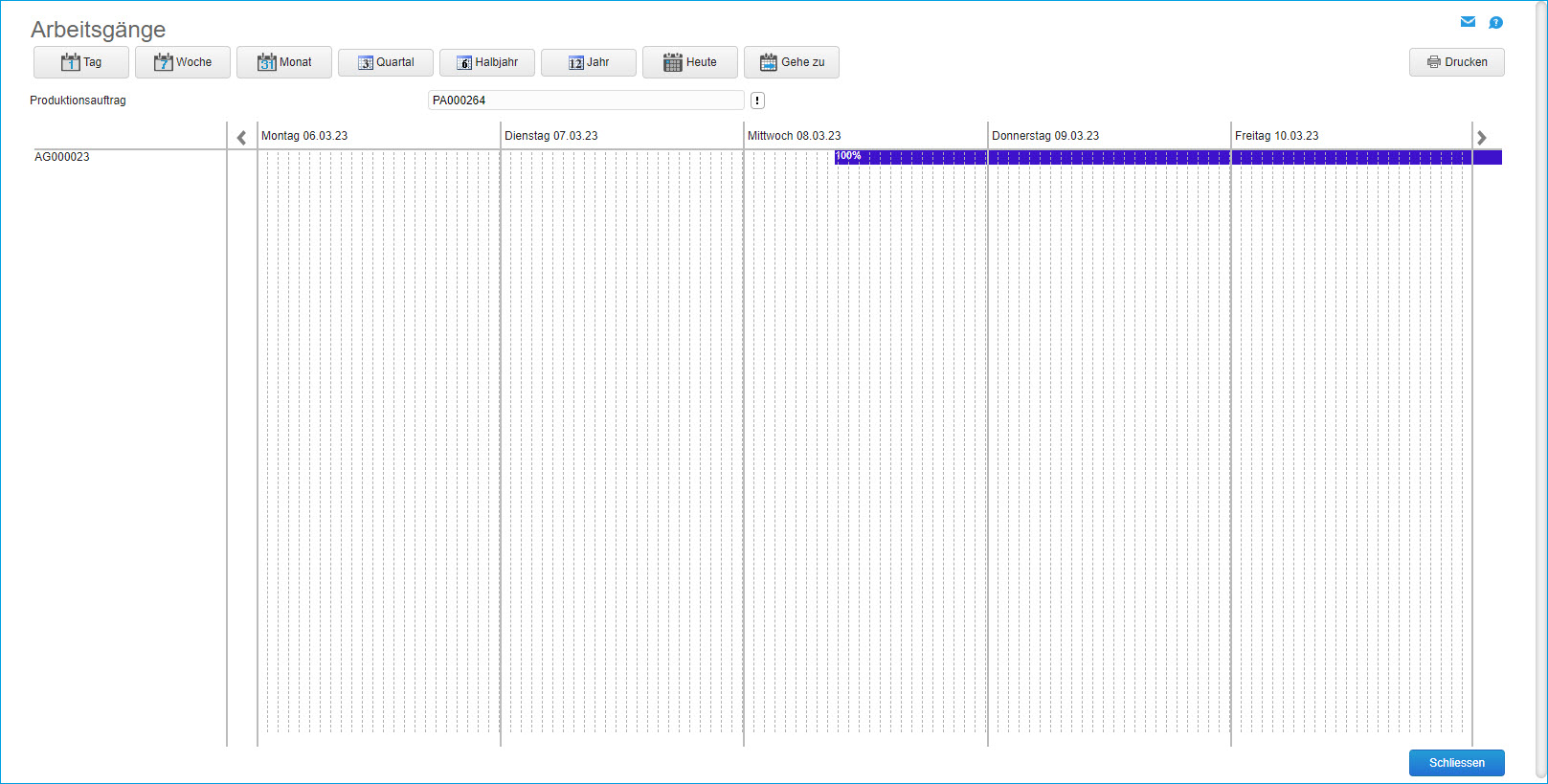The width and height of the screenshot is (1548, 784).
Task: Click the mail envelope icon
Action: pyautogui.click(x=1469, y=22)
